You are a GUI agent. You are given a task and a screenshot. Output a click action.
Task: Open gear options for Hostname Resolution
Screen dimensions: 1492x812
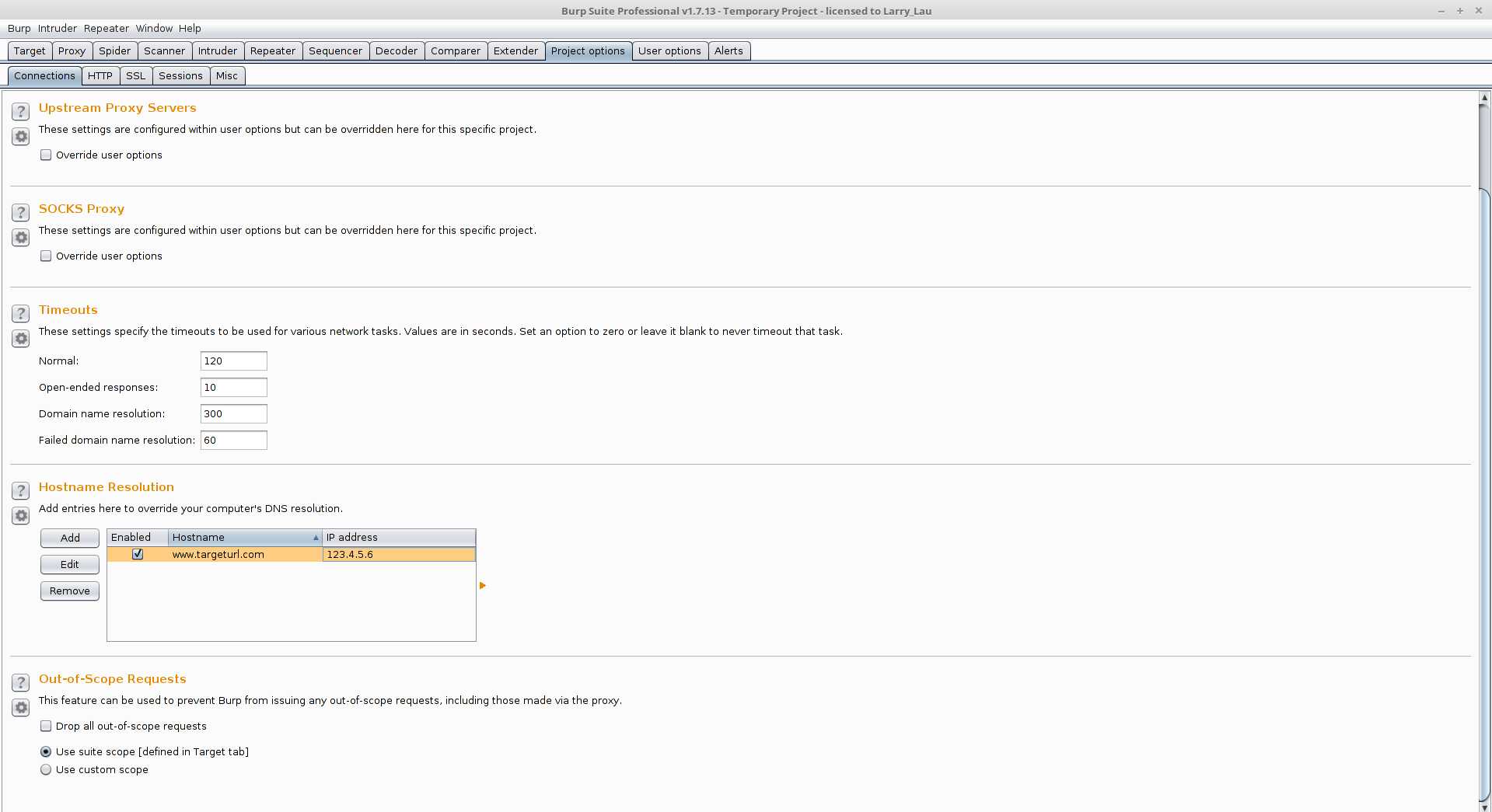pyautogui.click(x=21, y=516)
